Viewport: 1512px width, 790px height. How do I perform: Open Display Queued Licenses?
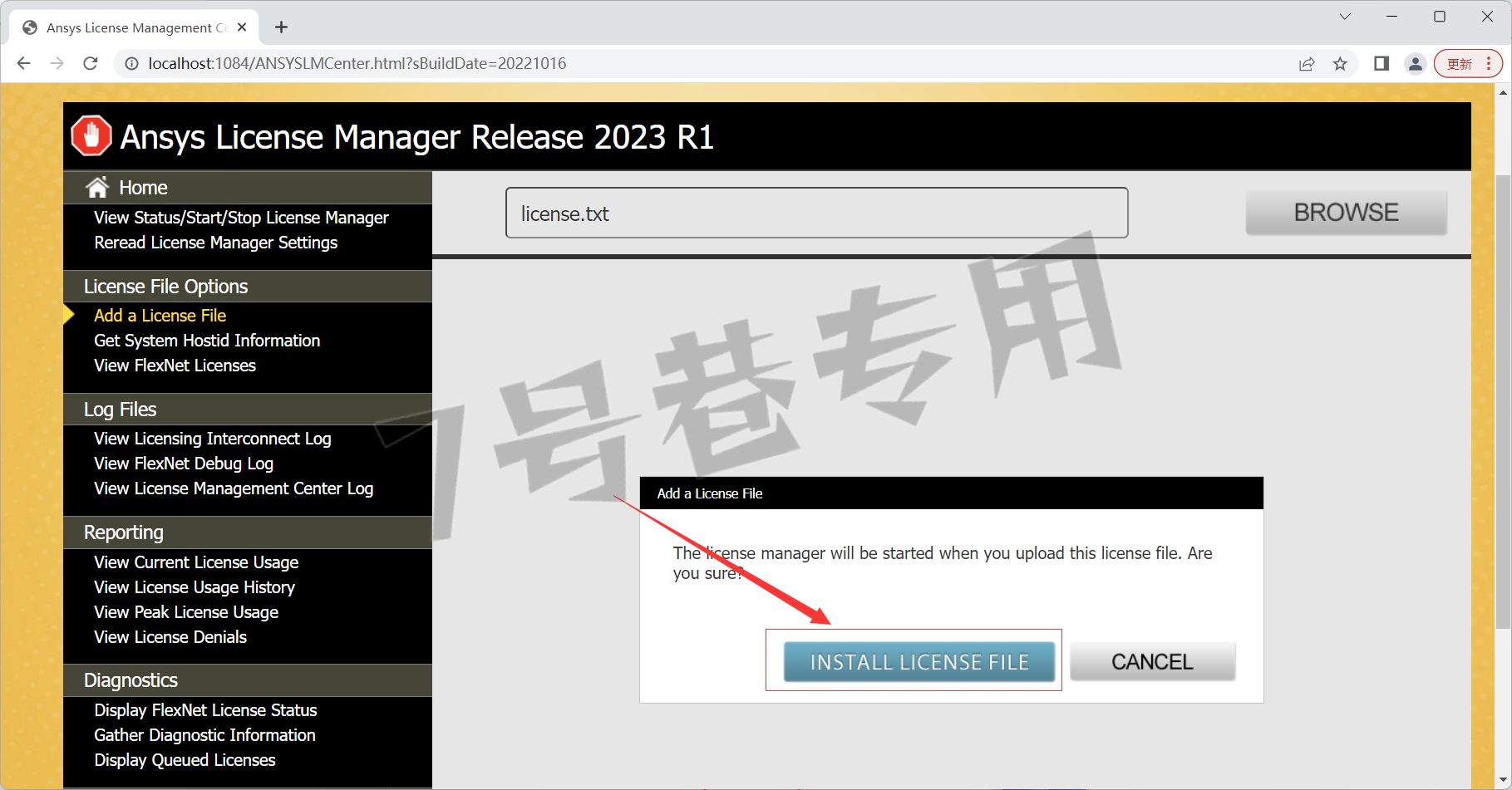(x=185, y=760)
